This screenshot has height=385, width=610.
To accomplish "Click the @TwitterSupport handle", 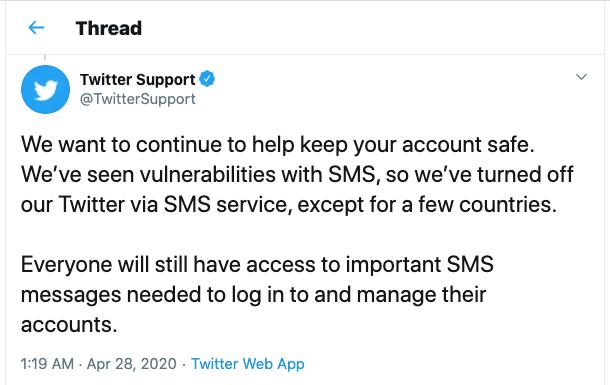I will (x=137, y=99).
